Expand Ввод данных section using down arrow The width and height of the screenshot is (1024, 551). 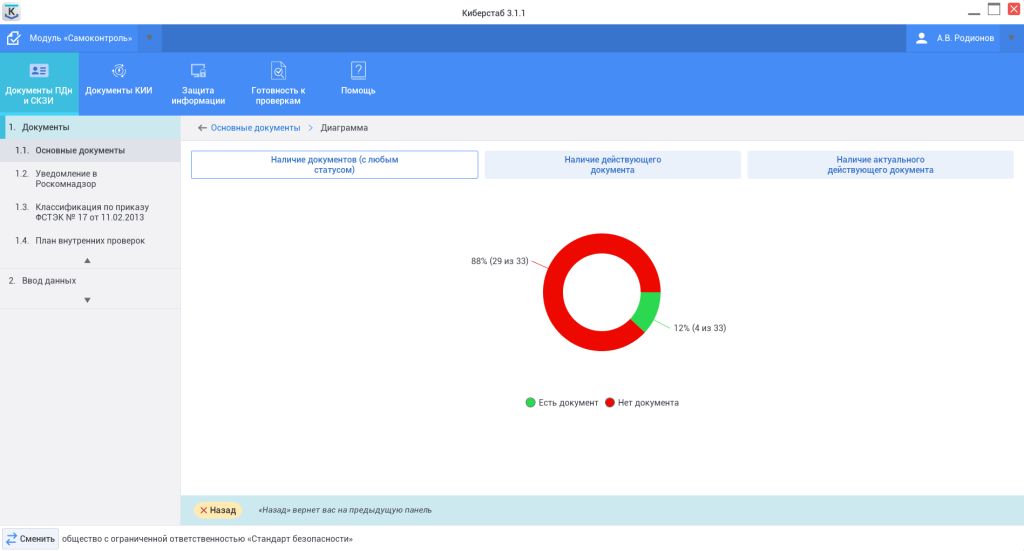87,300
